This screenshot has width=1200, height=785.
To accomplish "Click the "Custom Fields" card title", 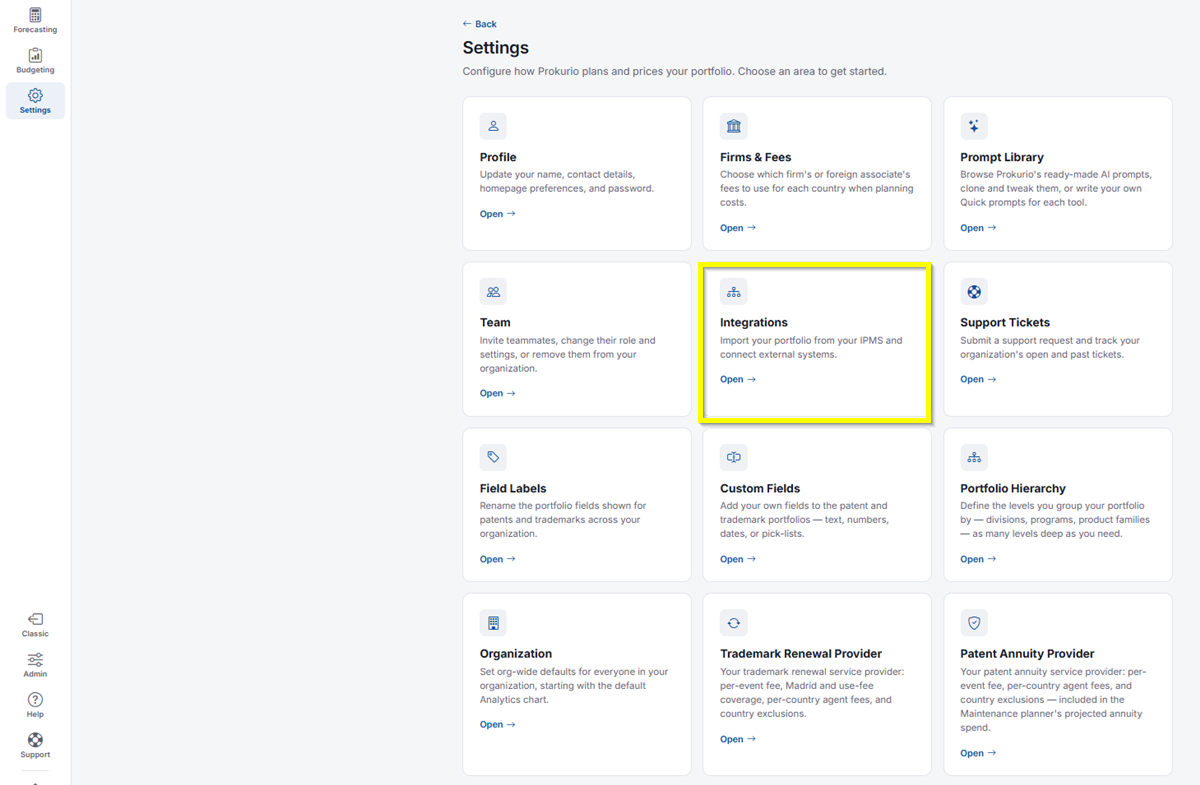I will (x=760, y=488).
